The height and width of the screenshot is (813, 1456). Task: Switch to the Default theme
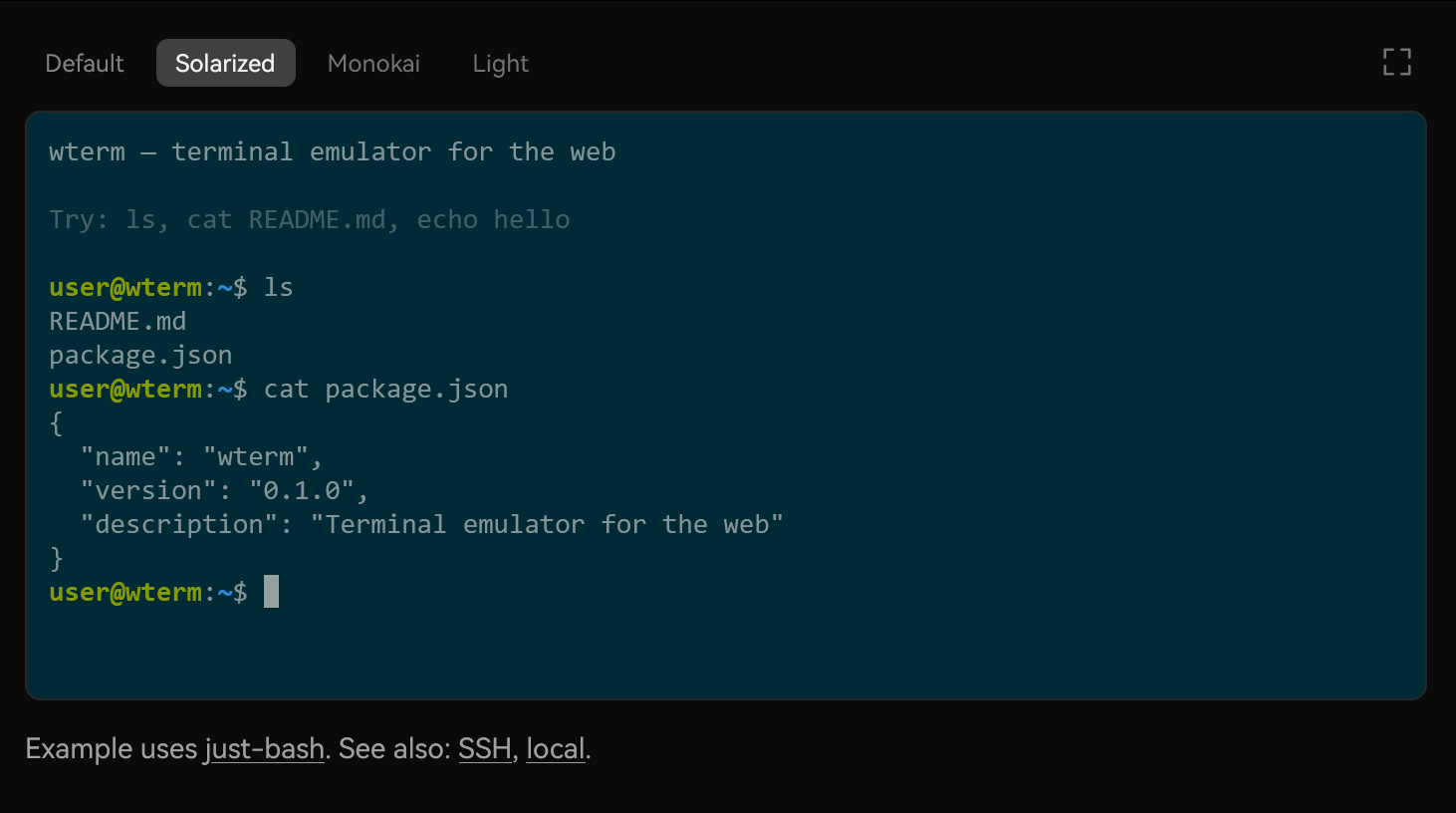[84, 63]
